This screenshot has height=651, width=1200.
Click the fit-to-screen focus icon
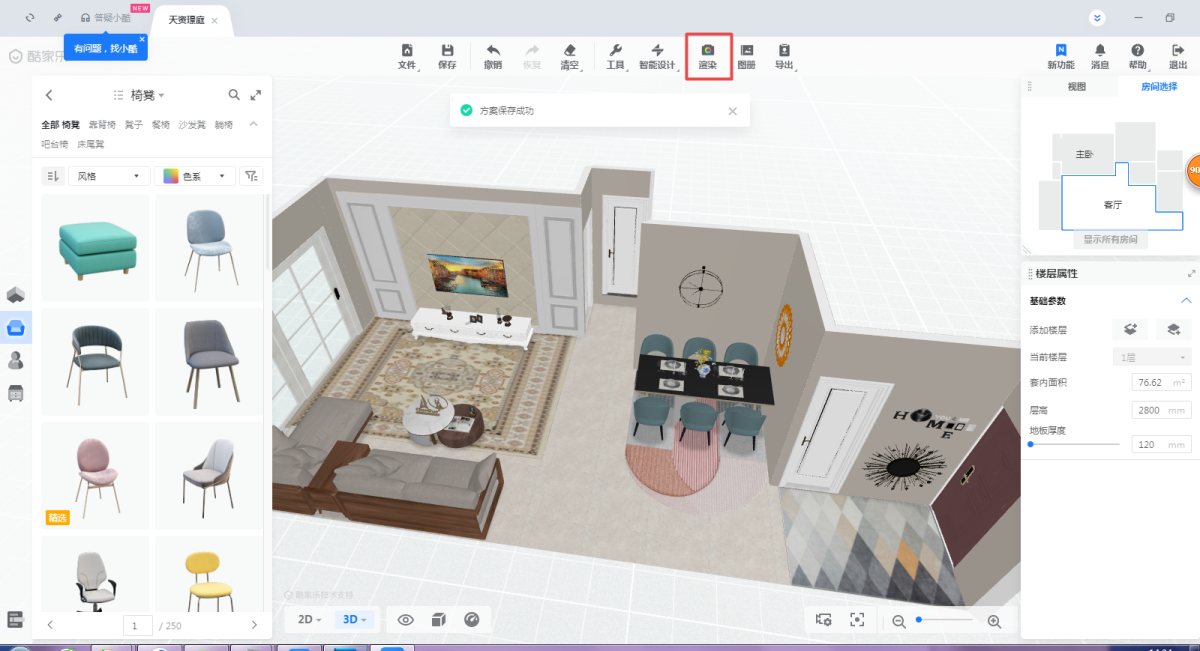click(857, 620)
